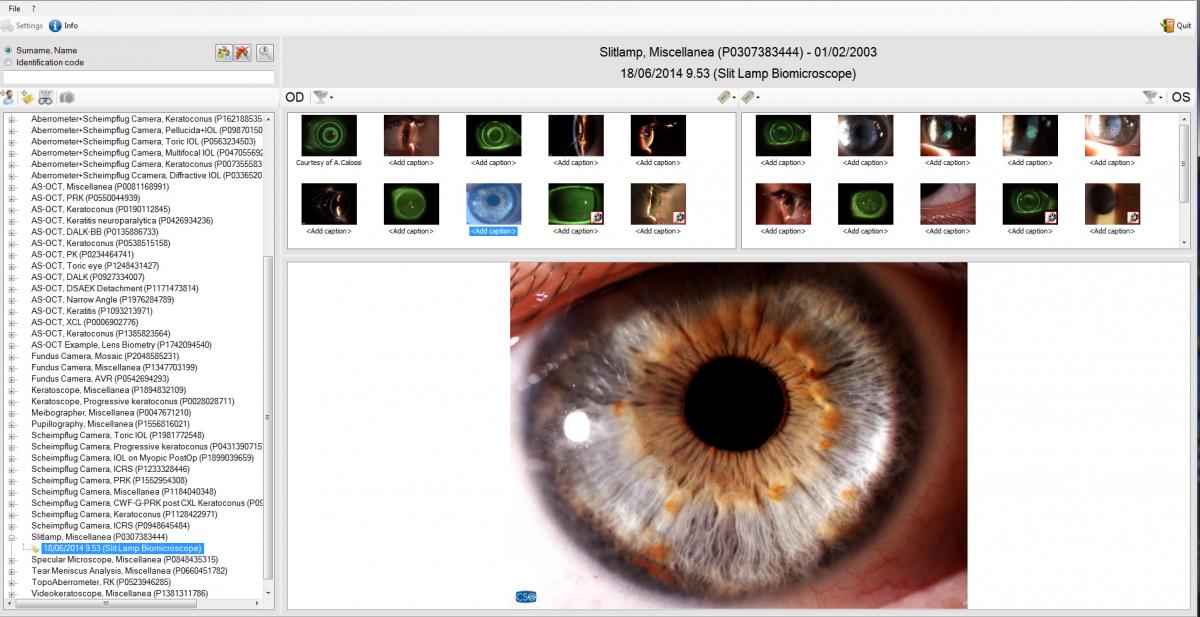Click the grayed-out camera icon

tap(66, 97)
